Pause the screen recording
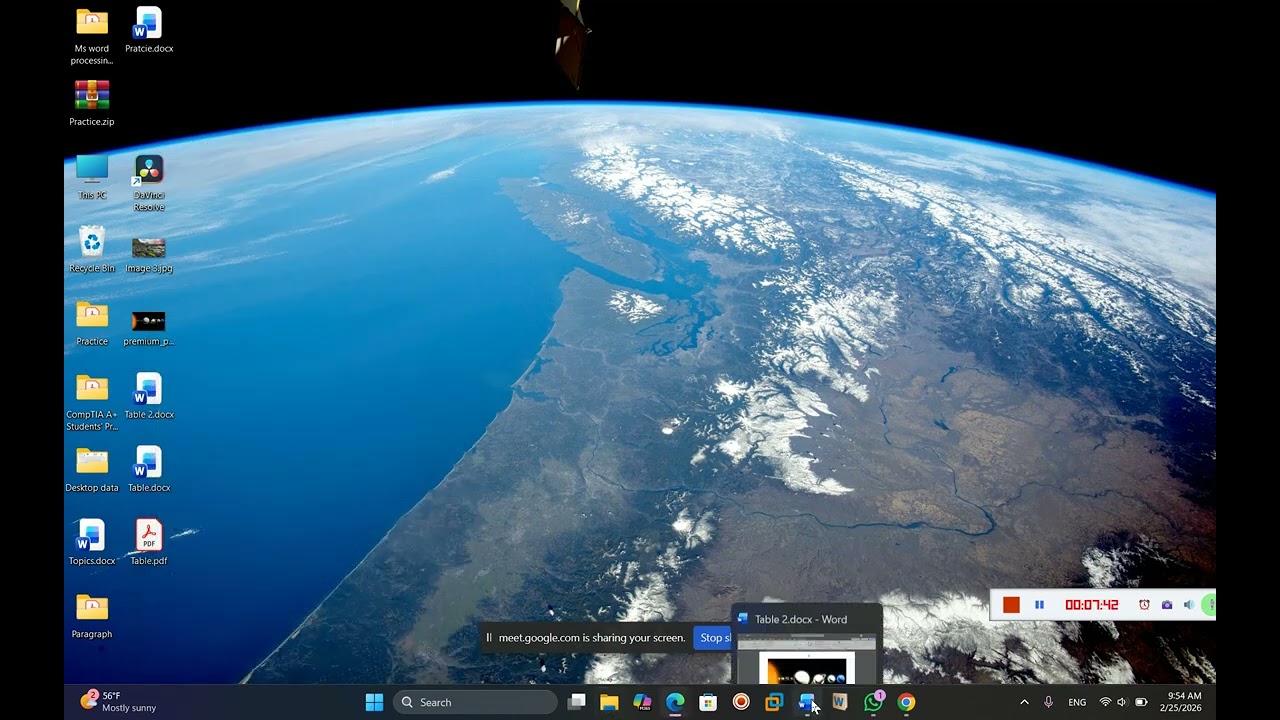This screenshot has height=720, width=1280. click(1039, 605)
